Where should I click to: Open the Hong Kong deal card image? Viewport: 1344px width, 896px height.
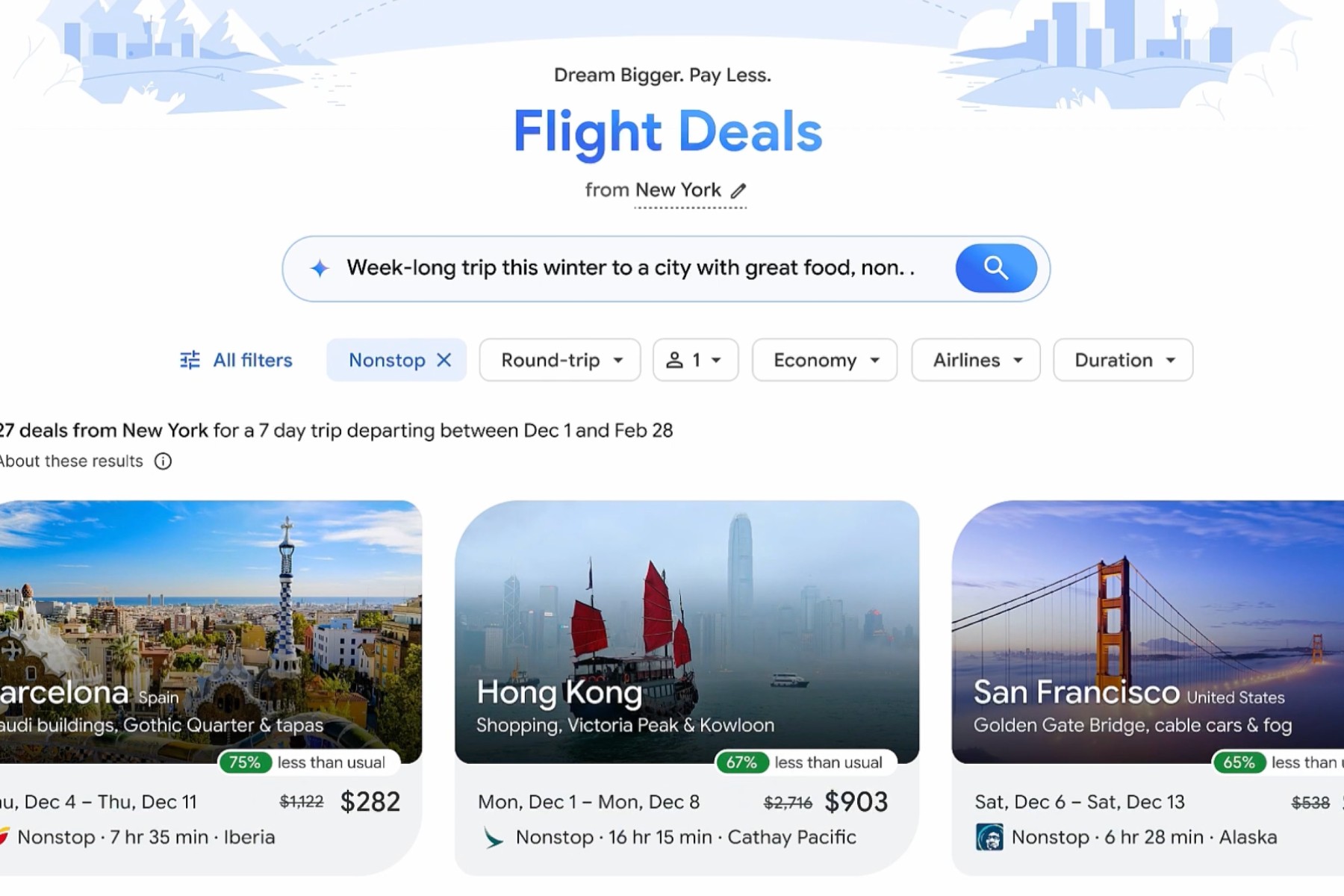(687, 632)
